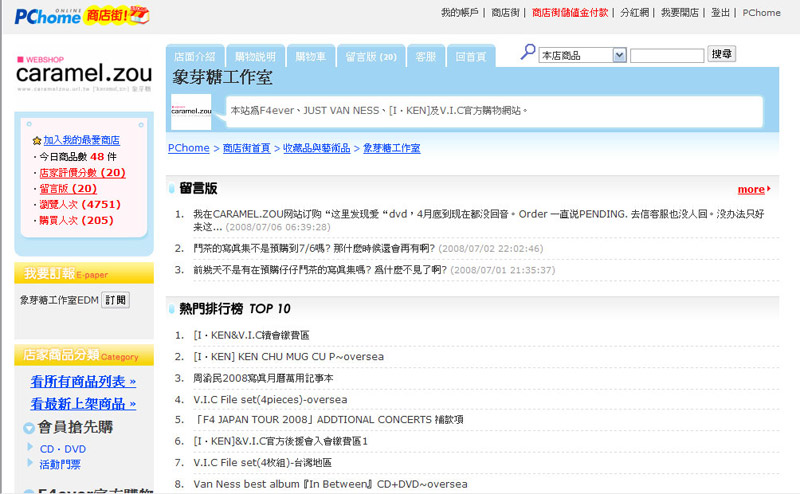Click 登出 to log out
Image resolution: width=800 pixels, height=494 pixels.
[720, 13]
